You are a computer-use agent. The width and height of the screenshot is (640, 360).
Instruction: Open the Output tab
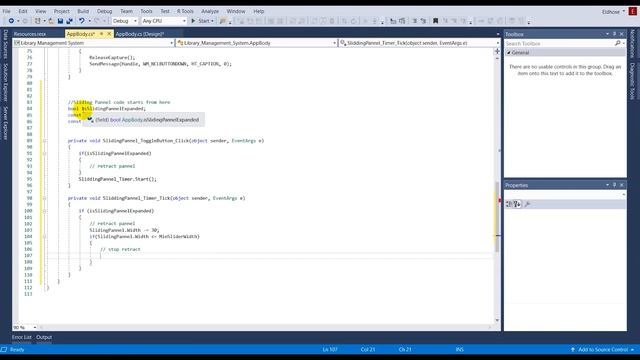[x=44, y=337]
